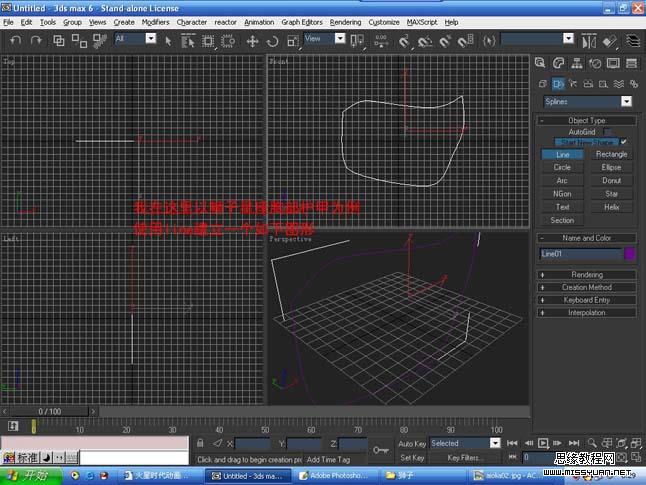
Task: Open the MAXScript menu
Action: coord(422,22)
